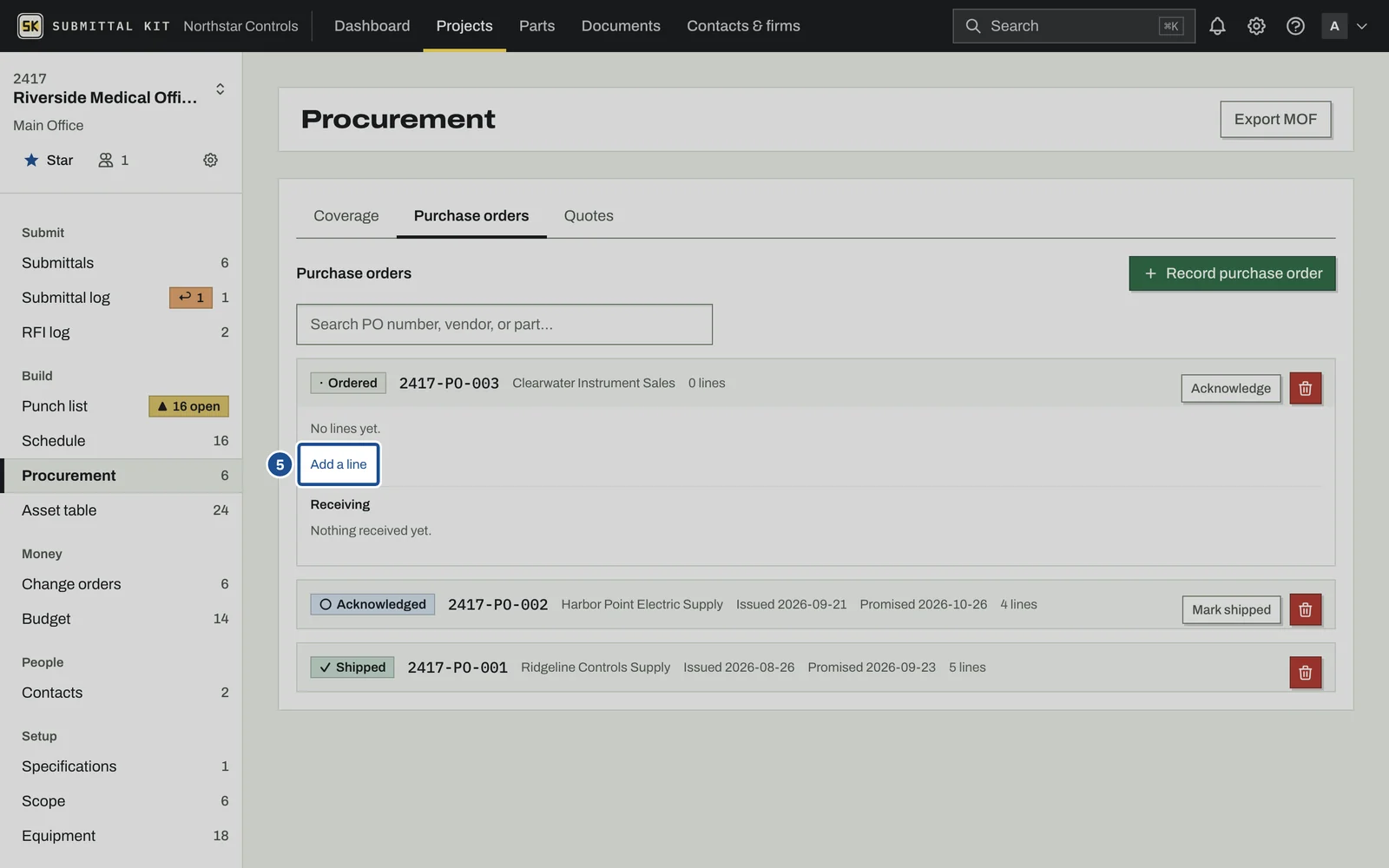Expand the account menu chevron
The height and width of the screenshot is (868, 1389).
(x=1362, y=26)
